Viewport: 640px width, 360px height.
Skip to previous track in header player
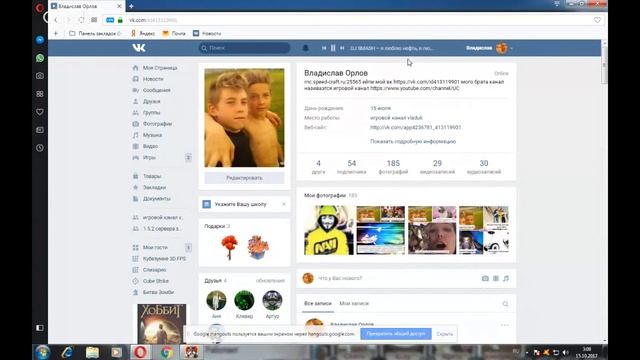click(324, 48)
